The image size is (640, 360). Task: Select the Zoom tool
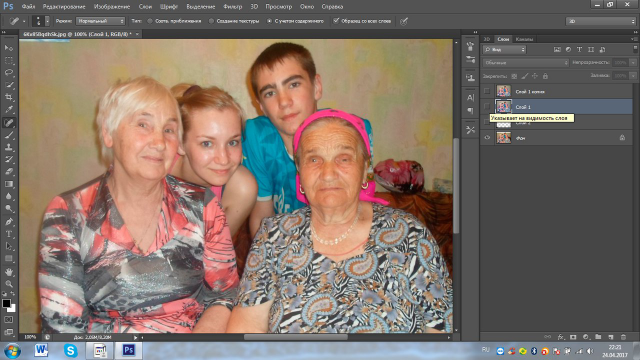pos(9,284)
